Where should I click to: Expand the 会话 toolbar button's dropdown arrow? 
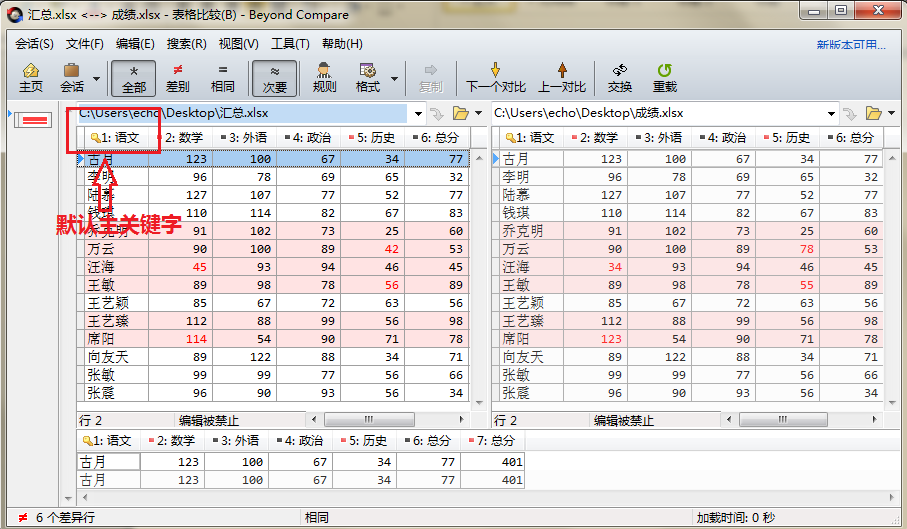point(97,78)
